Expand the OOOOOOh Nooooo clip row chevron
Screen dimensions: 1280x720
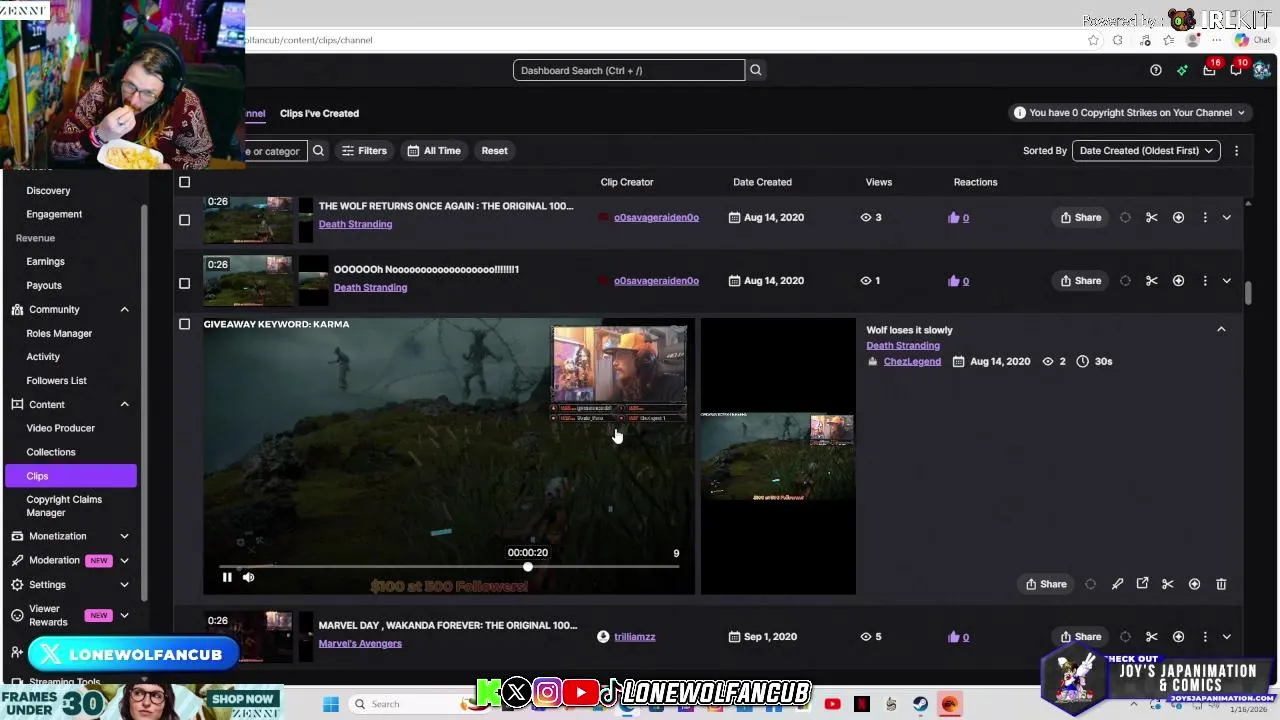click(1227, 281)
